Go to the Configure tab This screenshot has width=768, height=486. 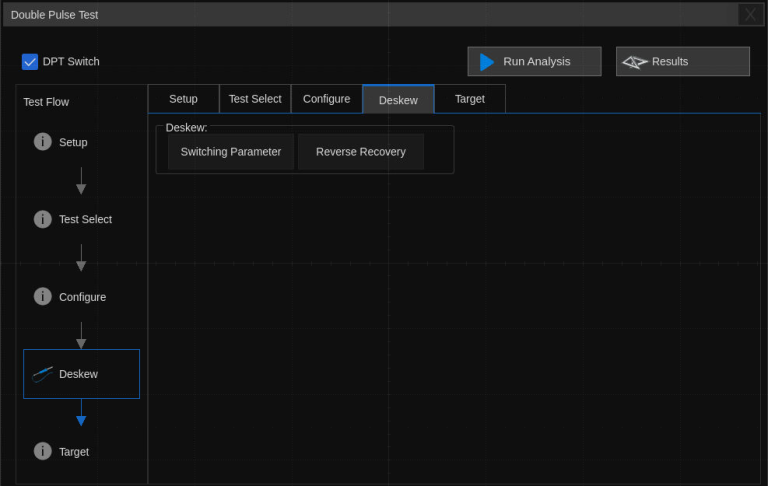[326, 99]
